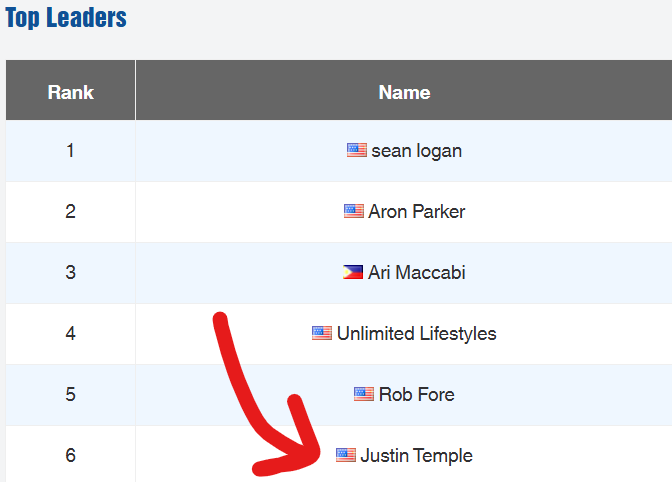Open Aron Parker's name link
Screen dimensions: 672x482
416,212
